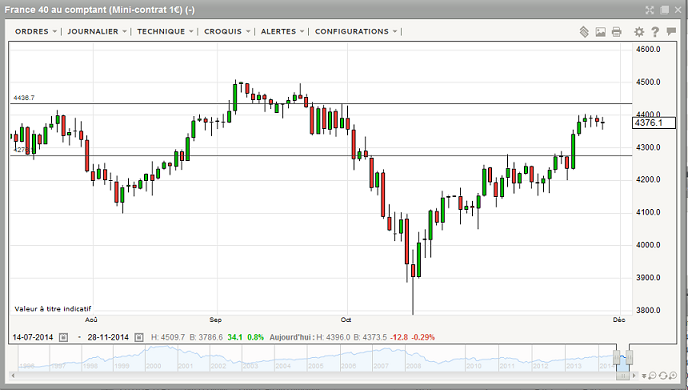Expand dropdown arrow next to CROQUIS

point(248,32)
